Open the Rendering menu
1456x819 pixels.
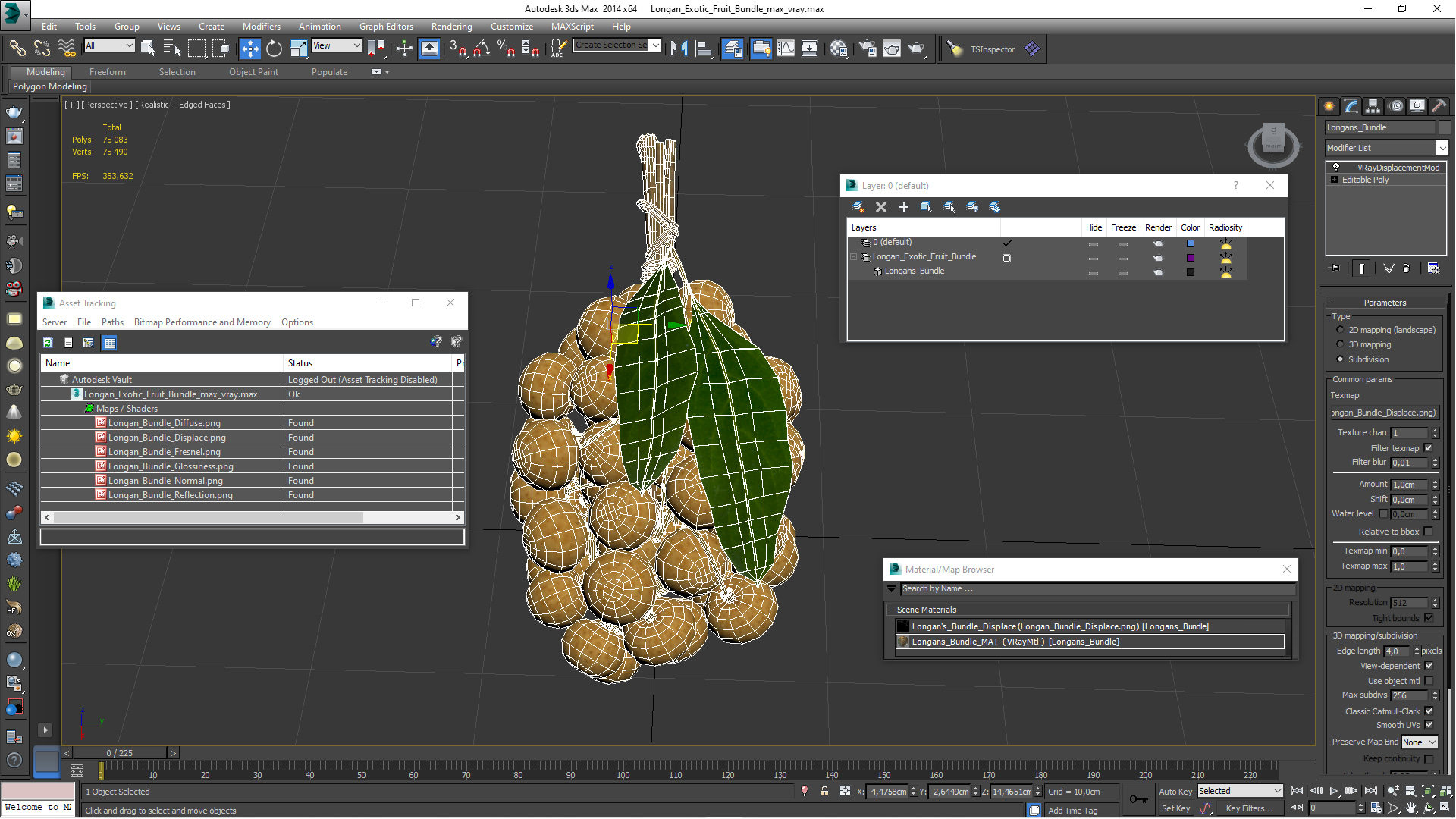(x=451, y=26)
